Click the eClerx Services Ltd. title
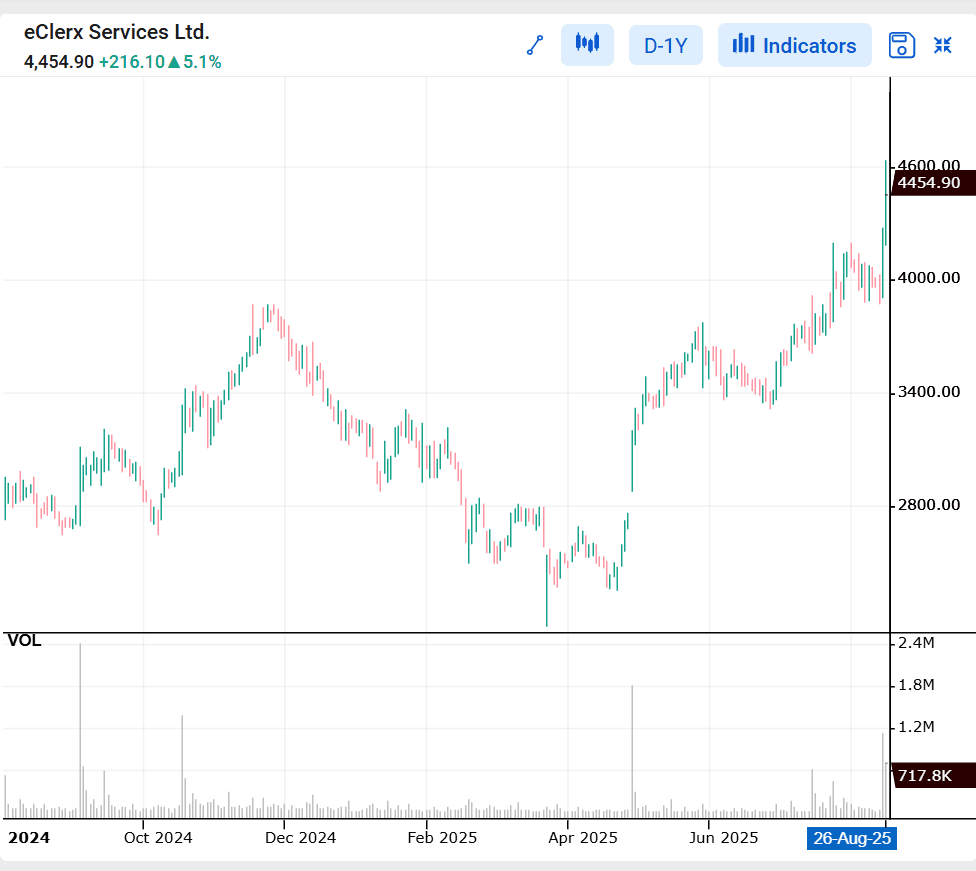976x871 pixels. click(116, 32)
